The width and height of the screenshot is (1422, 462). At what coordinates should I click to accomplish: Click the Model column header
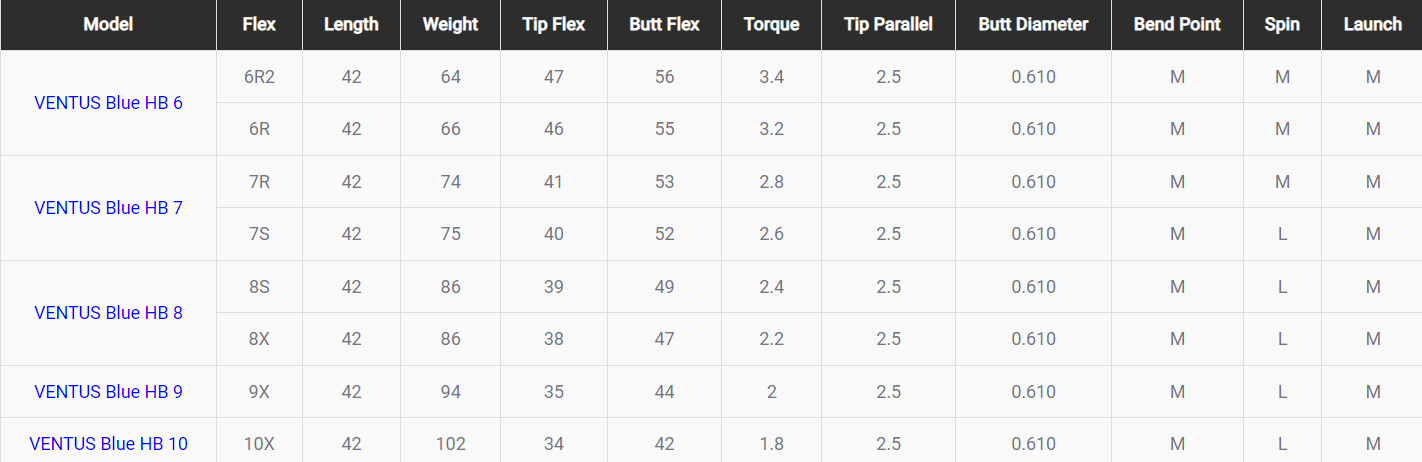[108, 25]
